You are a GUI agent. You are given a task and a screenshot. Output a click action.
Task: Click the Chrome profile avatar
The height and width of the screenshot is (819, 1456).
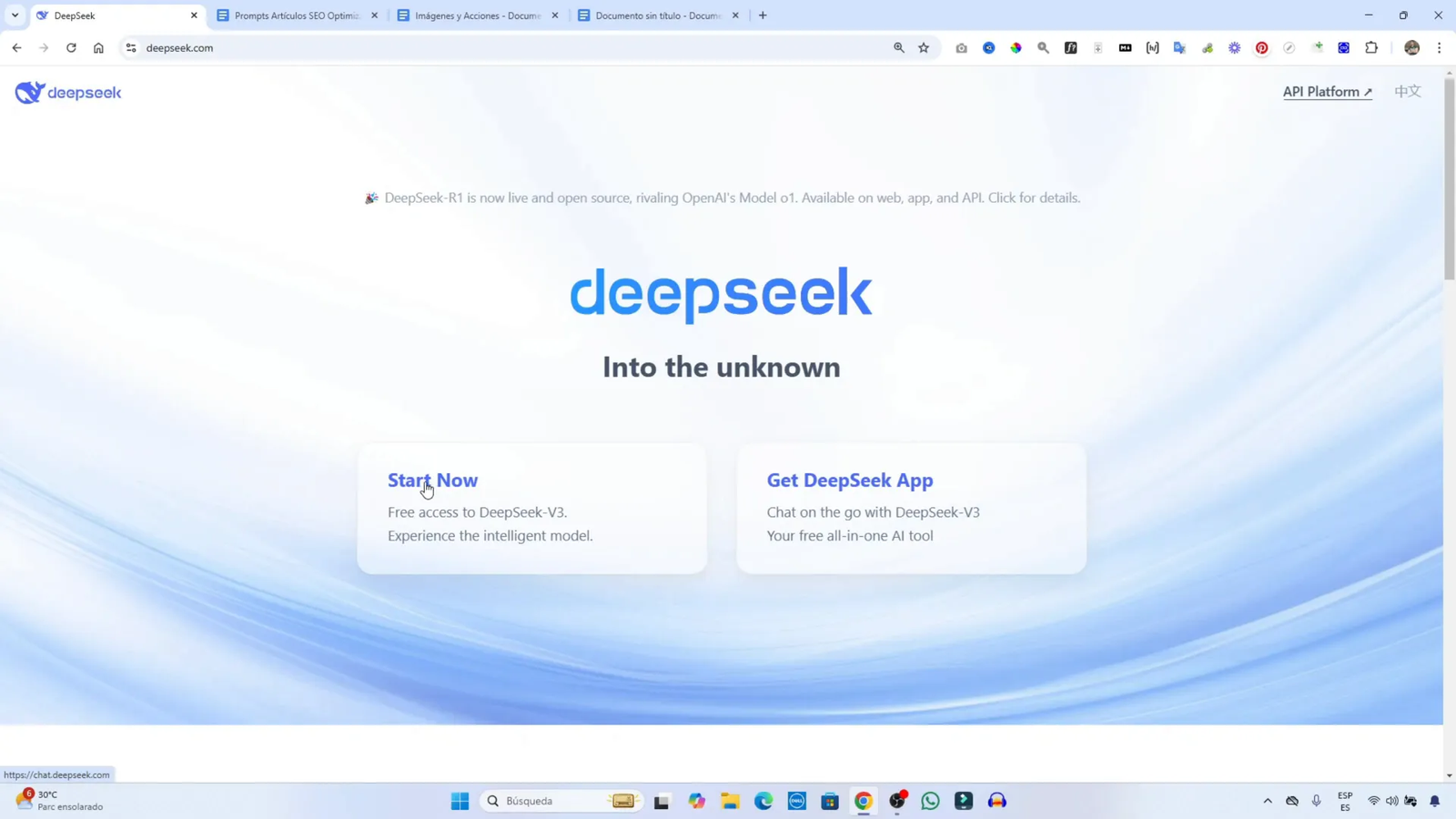click(x=1411, y=47)
